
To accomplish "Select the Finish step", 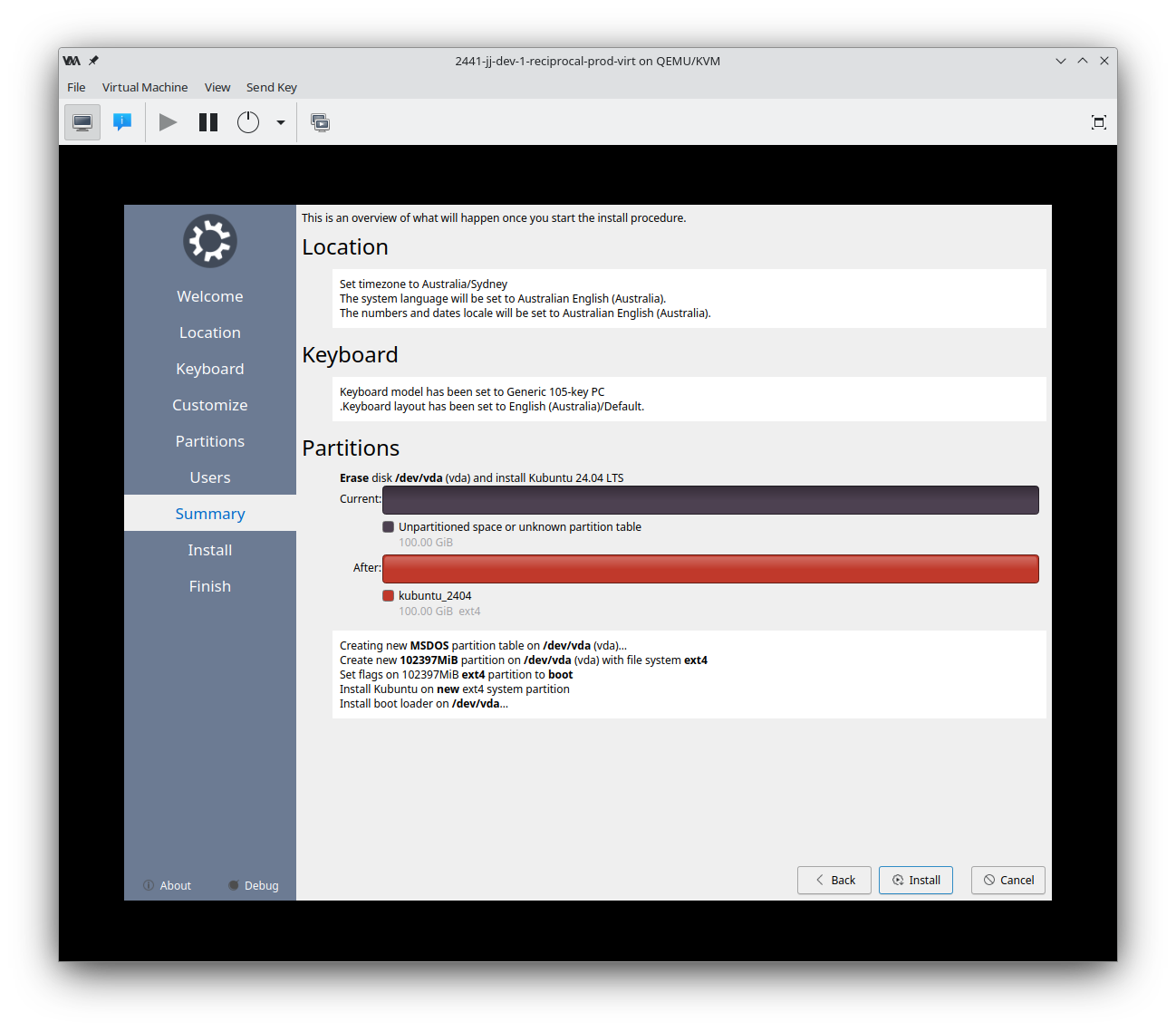I will (x=210, y=586).
